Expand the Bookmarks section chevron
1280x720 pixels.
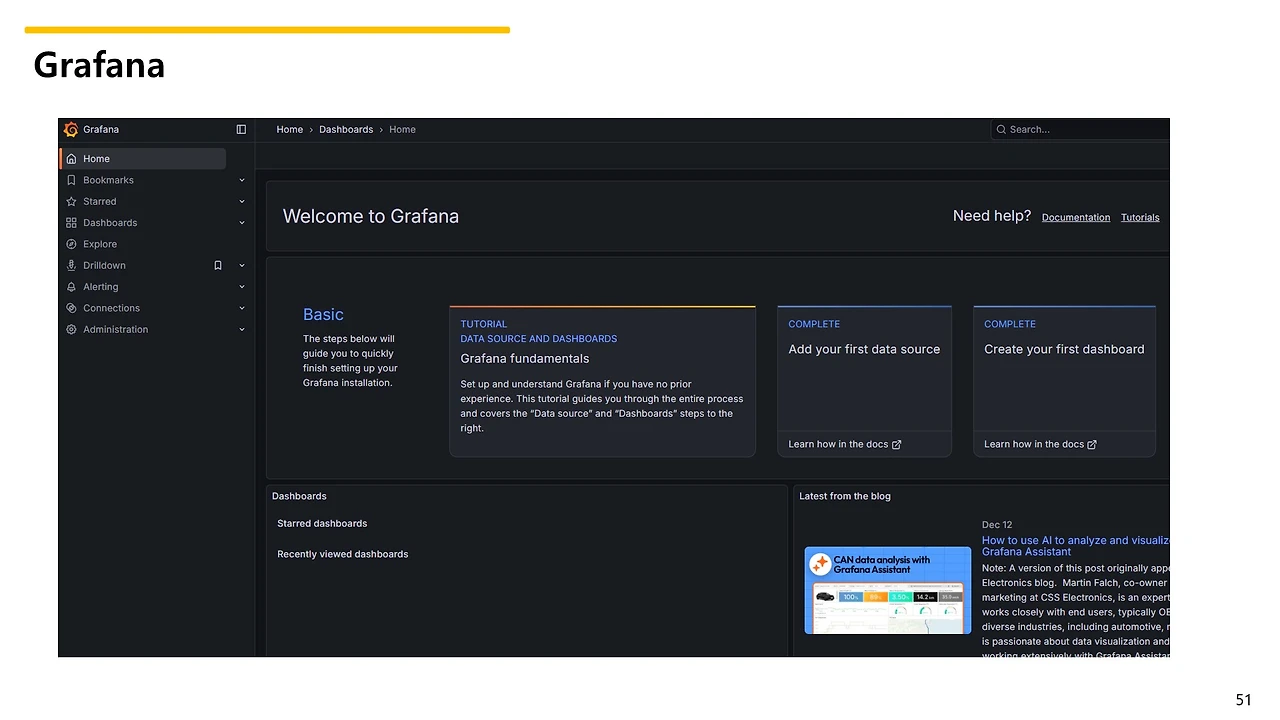[x=242, y=180]
